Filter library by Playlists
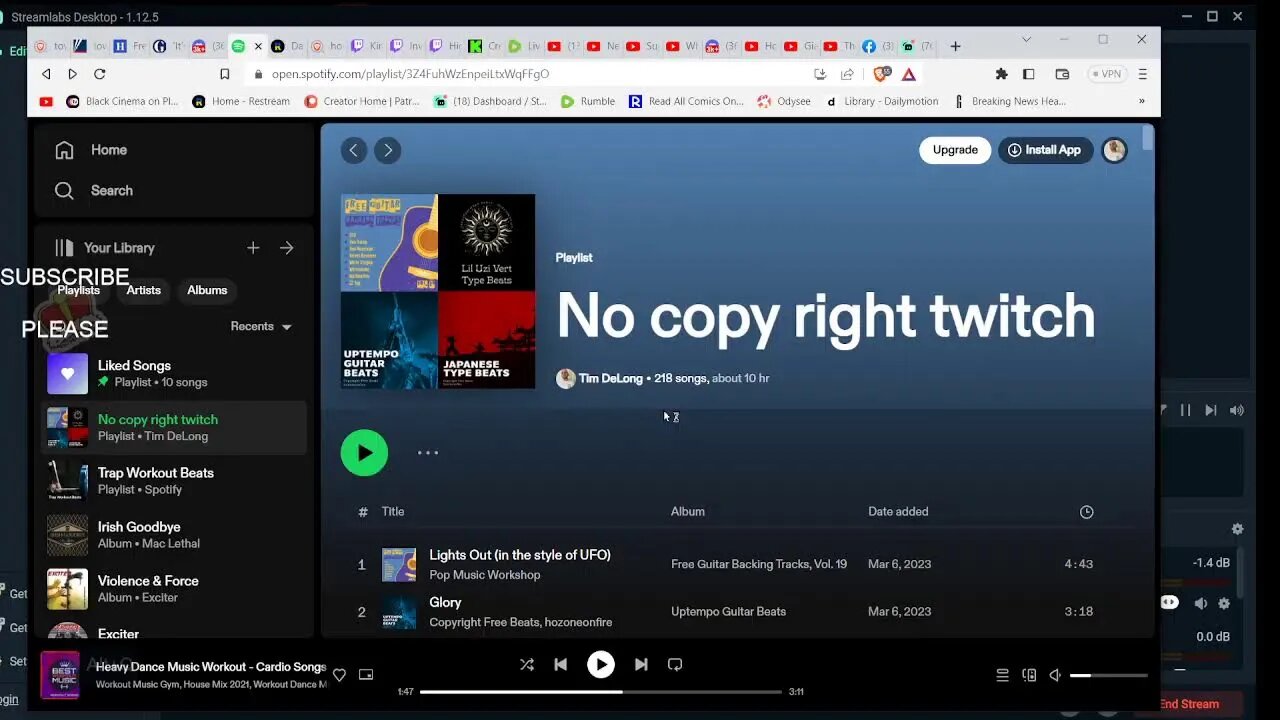The height and width of the screenshot is (720, 1280). click(78, 290)
